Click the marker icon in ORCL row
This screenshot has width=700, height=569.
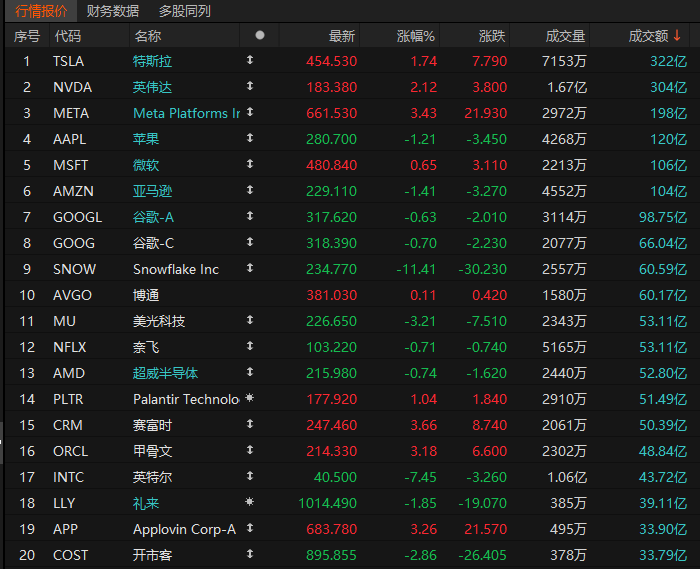click(250, 449)
